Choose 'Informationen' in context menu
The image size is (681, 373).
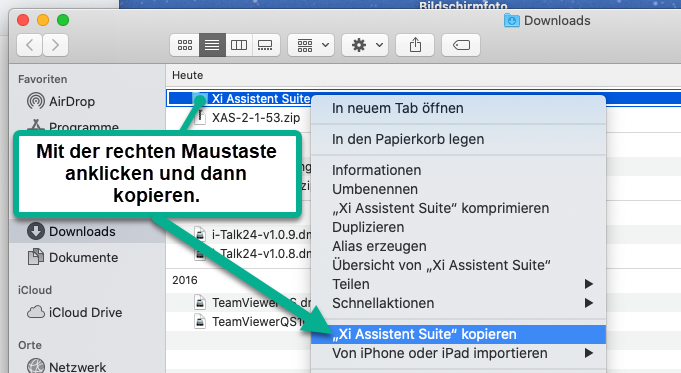[458, 170]
